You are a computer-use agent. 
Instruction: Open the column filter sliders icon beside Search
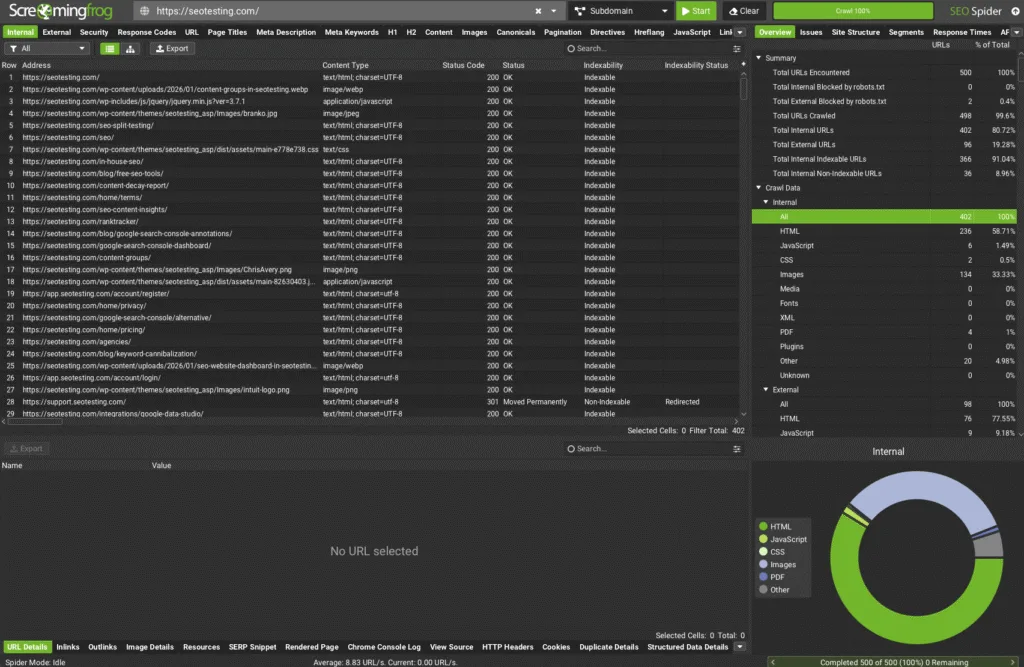736,48
